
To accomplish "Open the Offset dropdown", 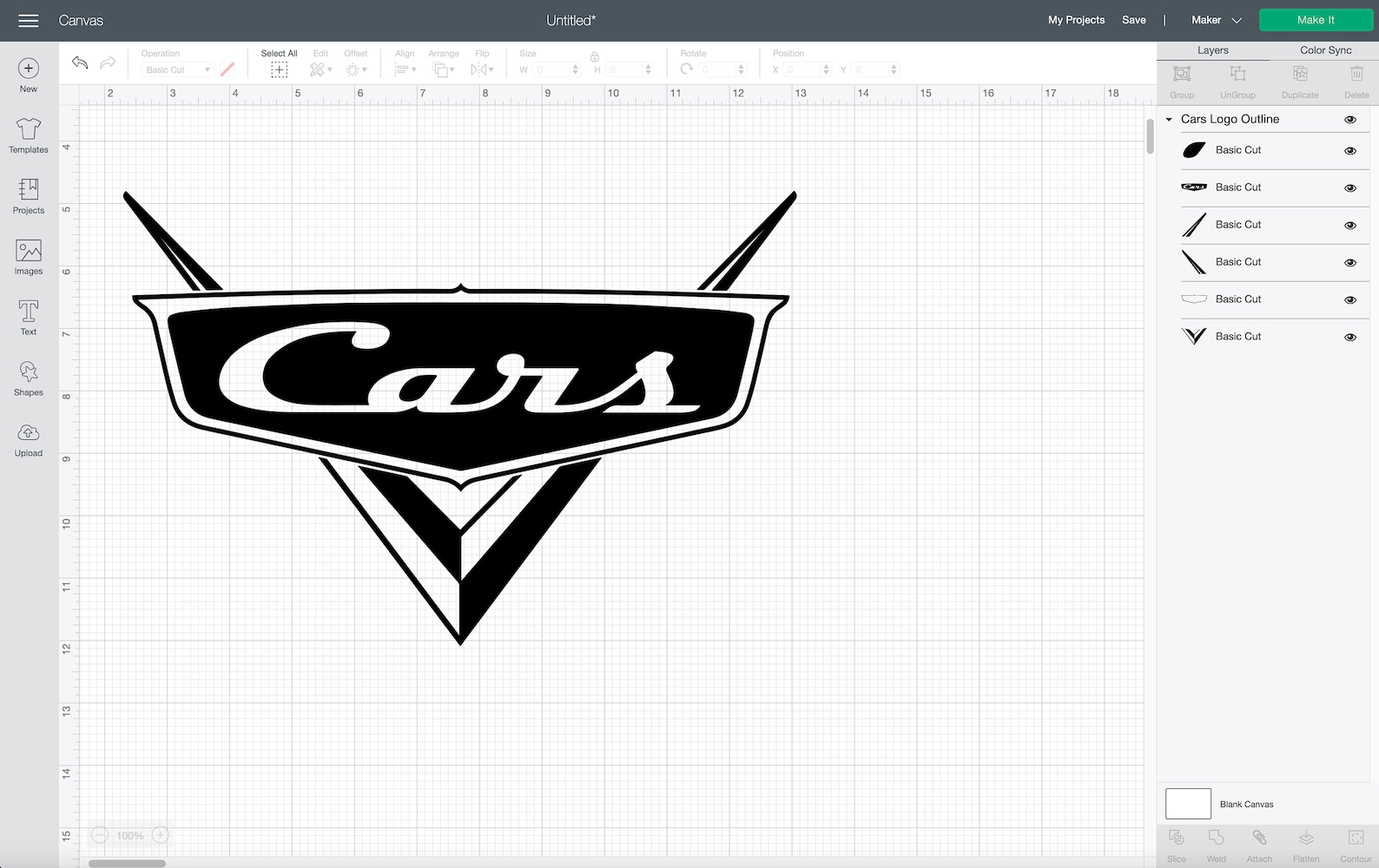I will point(356,69).
